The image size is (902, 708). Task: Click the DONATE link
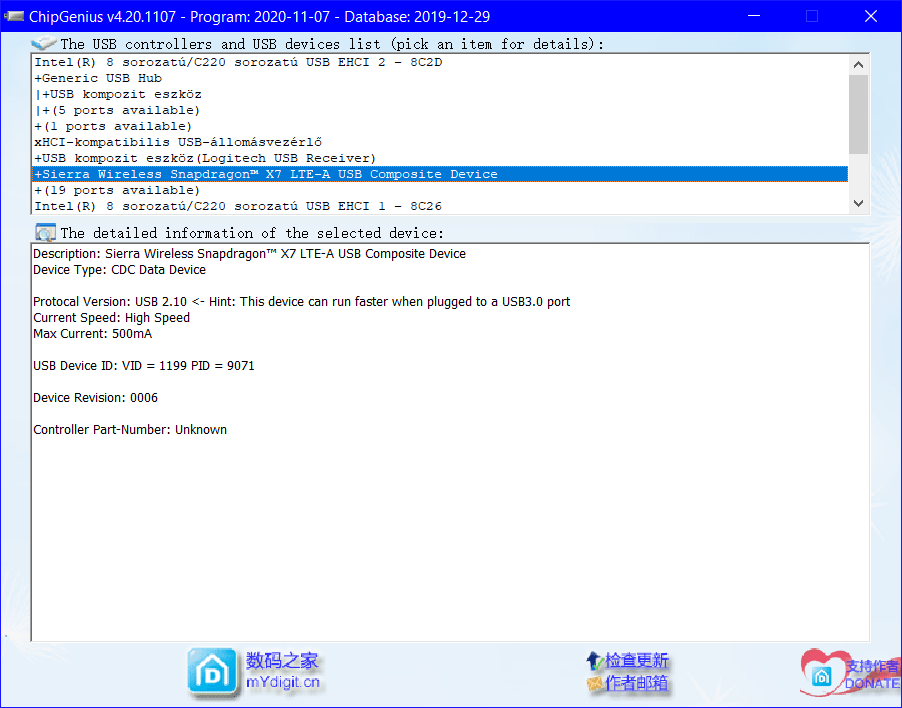(x=872, y=683)
